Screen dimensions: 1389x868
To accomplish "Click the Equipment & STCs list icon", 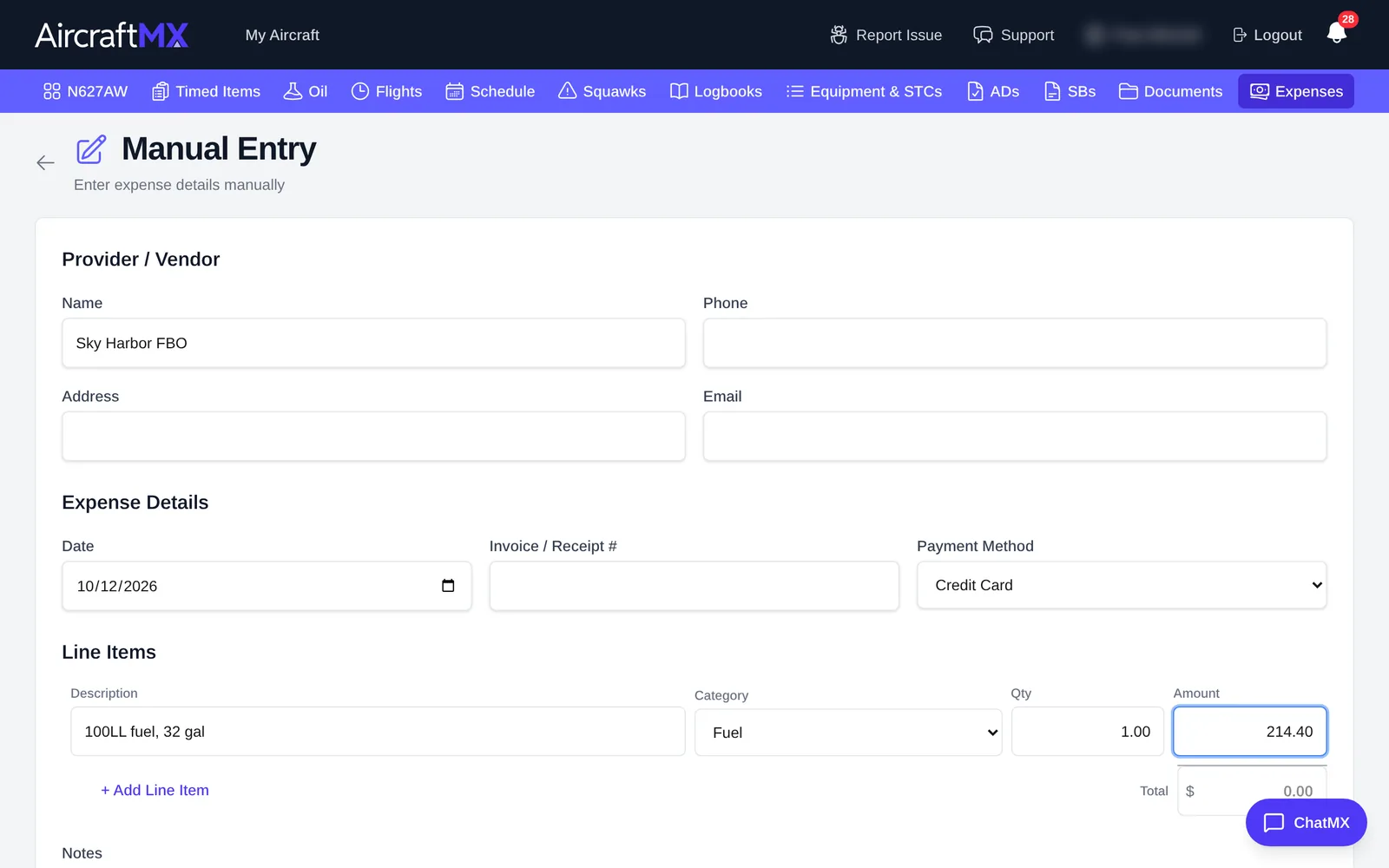I will click(x=794, y=91).
